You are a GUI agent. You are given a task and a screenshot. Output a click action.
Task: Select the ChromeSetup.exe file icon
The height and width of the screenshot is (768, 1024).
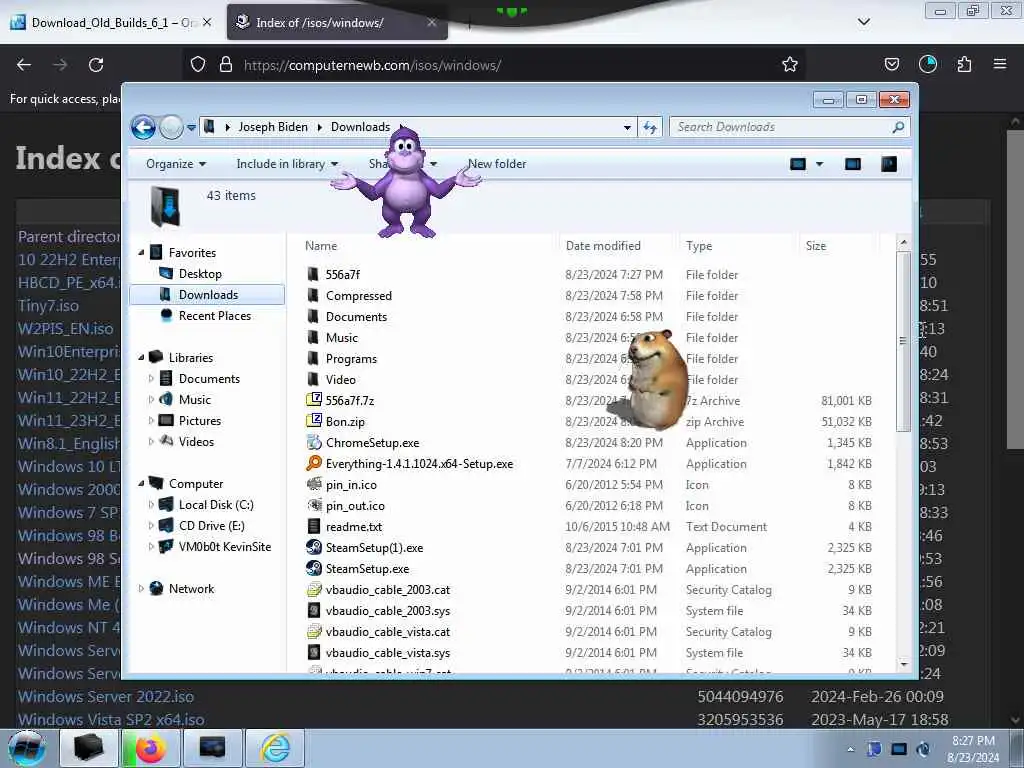[x=314, y=442]
